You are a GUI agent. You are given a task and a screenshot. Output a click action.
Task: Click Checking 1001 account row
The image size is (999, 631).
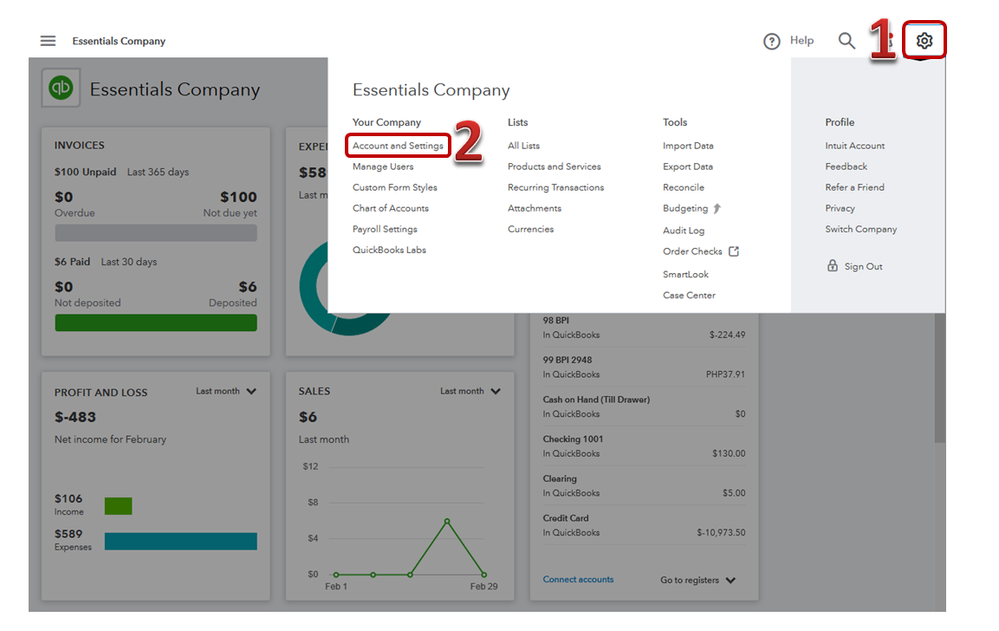(643, 446)
